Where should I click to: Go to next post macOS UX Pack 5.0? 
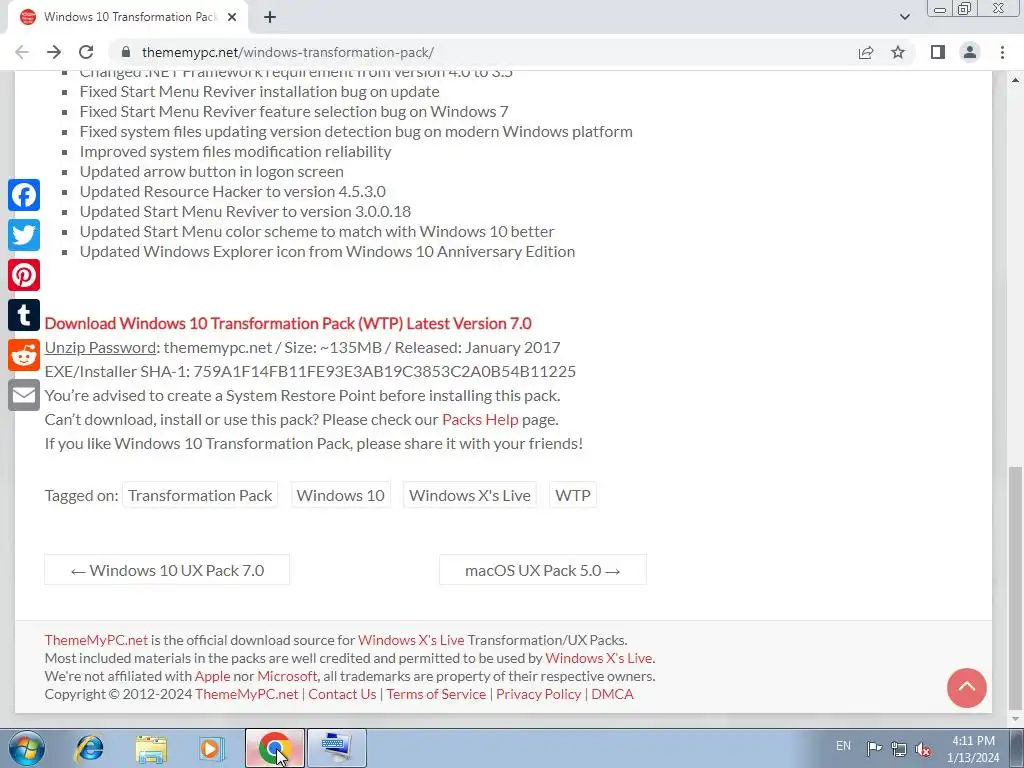pos(543,570)
